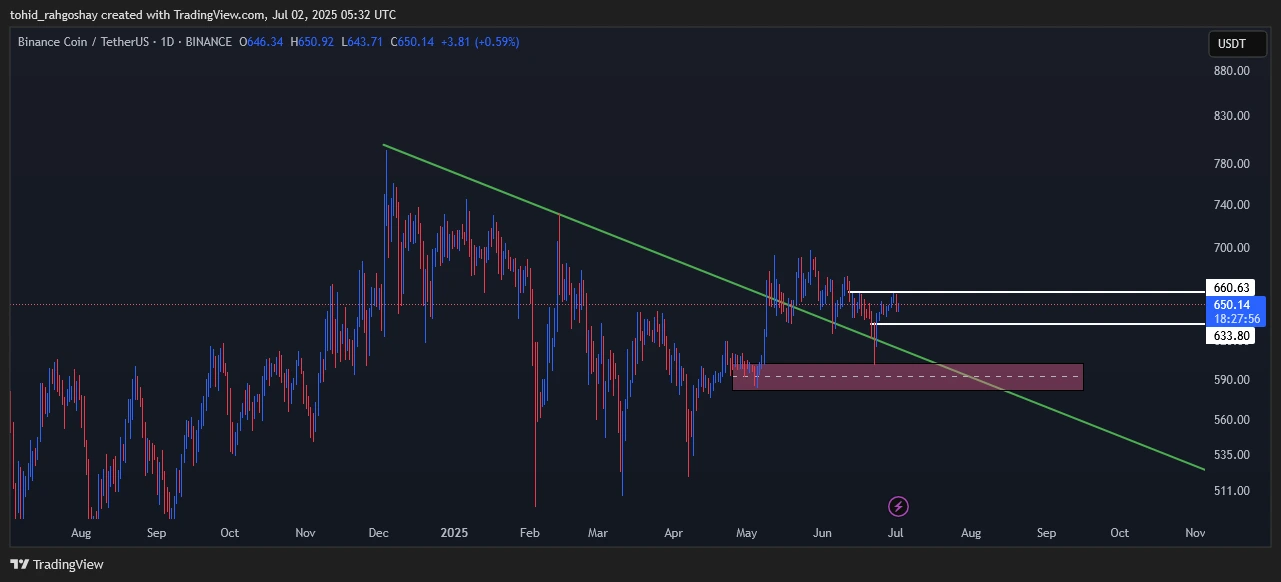The width and height of the screenshot is (1281, 582).
Task: Click the May label on time axis
Action: tap(746, 533)
